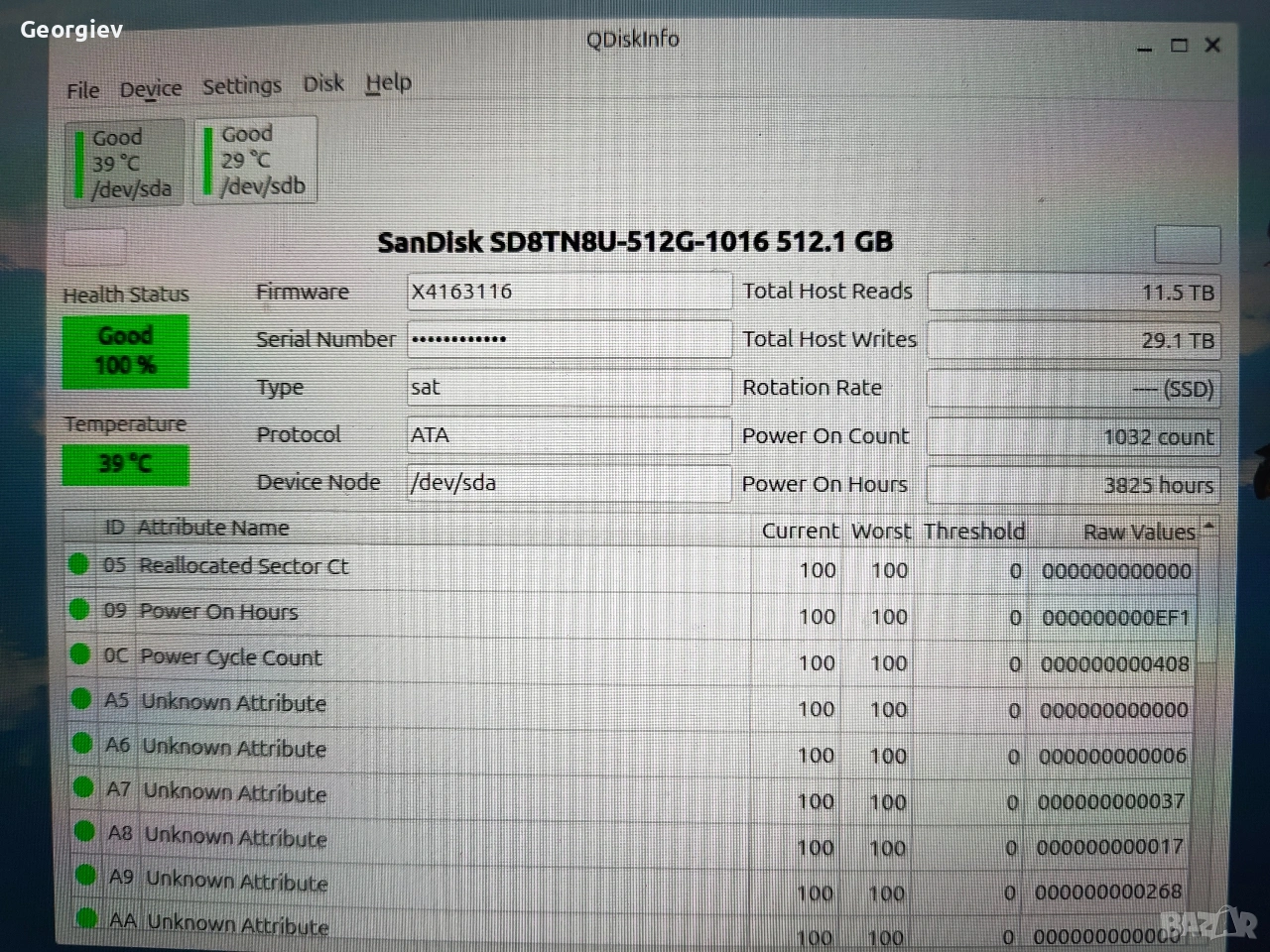Click the Total Host Writes value field
This screenshot has width=1270, height=952.
pyautogui.click(x=1073, y=341)
